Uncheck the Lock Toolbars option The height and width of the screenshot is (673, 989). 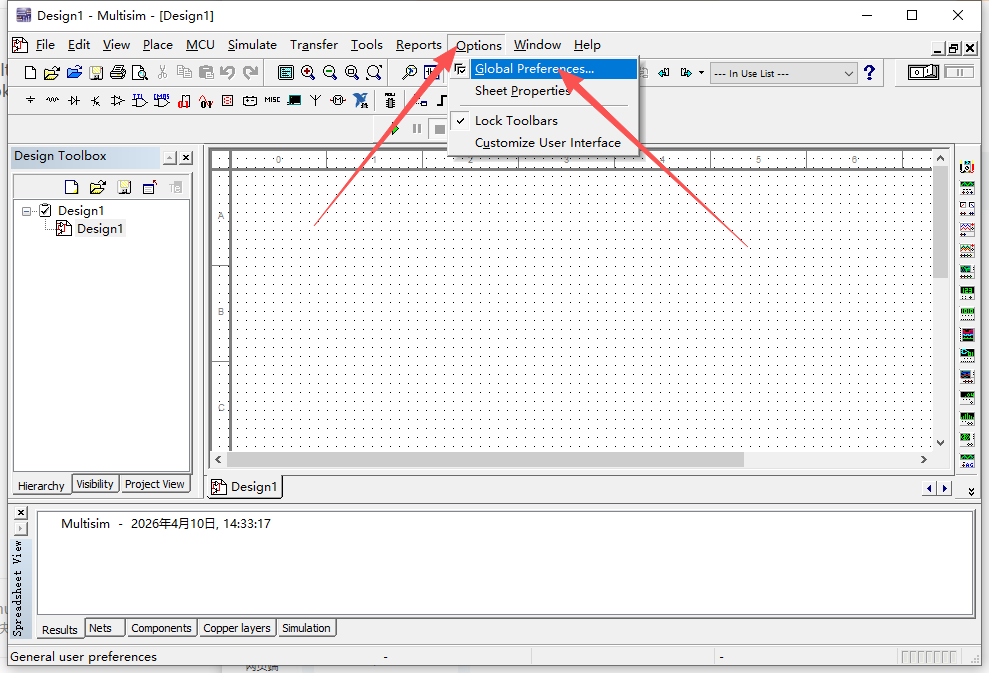pyautogui.click(x=516, y=120)
